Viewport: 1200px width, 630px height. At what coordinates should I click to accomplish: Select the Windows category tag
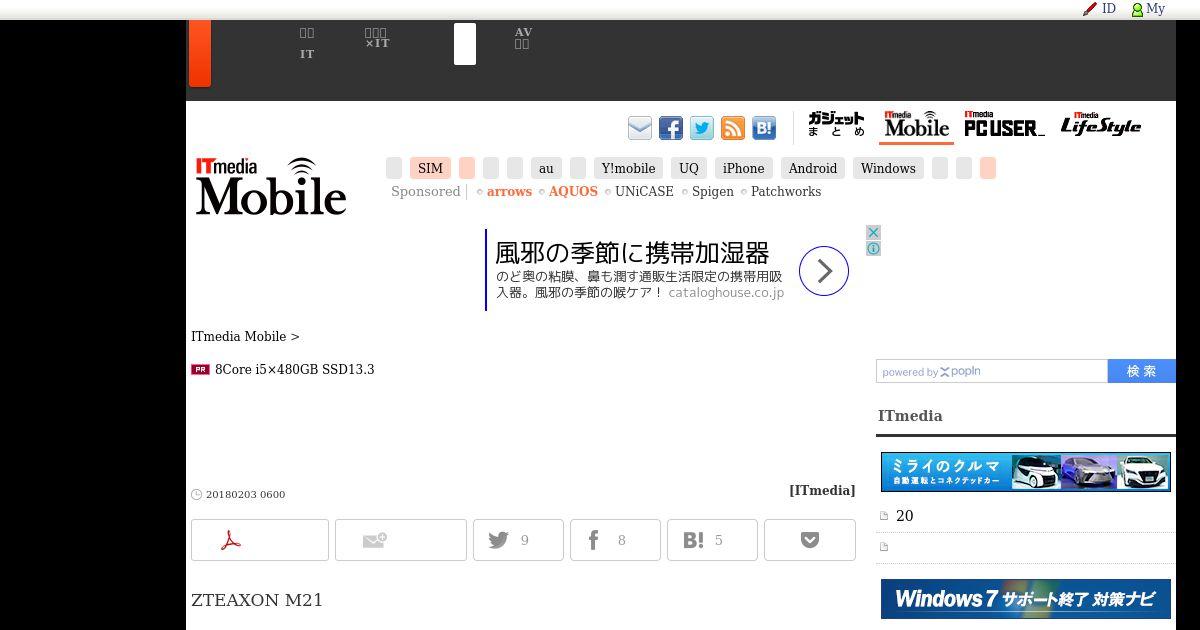pyautogui.click(x=888, y=168)
